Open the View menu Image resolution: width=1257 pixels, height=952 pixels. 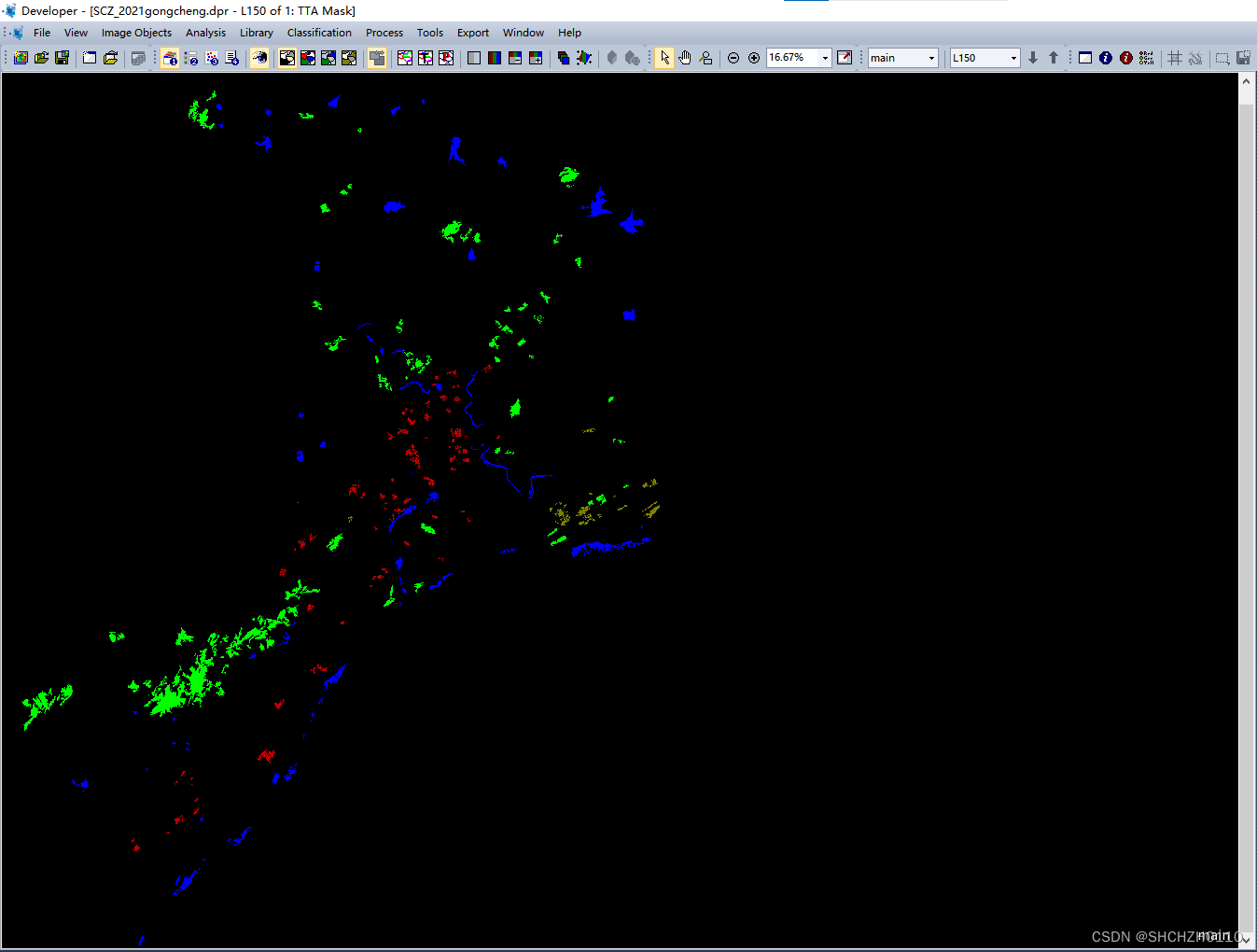(76, 33)
